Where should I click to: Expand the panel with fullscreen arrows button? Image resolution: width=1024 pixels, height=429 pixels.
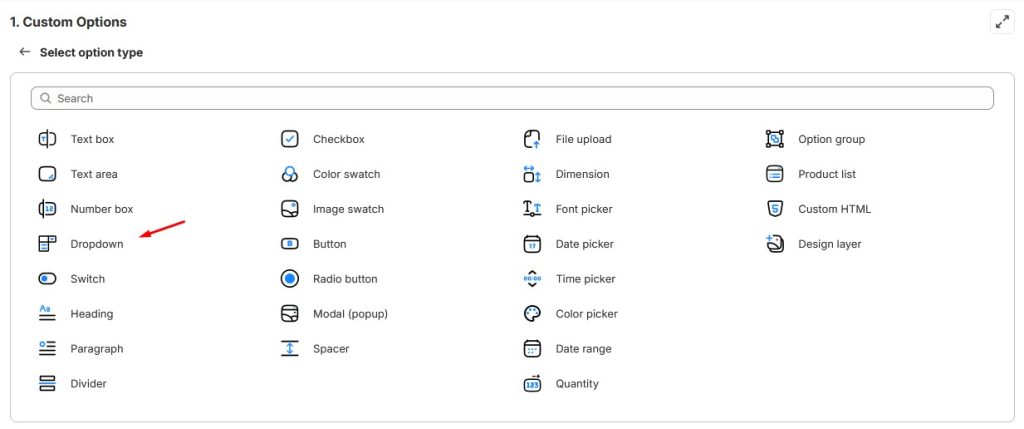pyautogui.click(x=1002, y=22)
